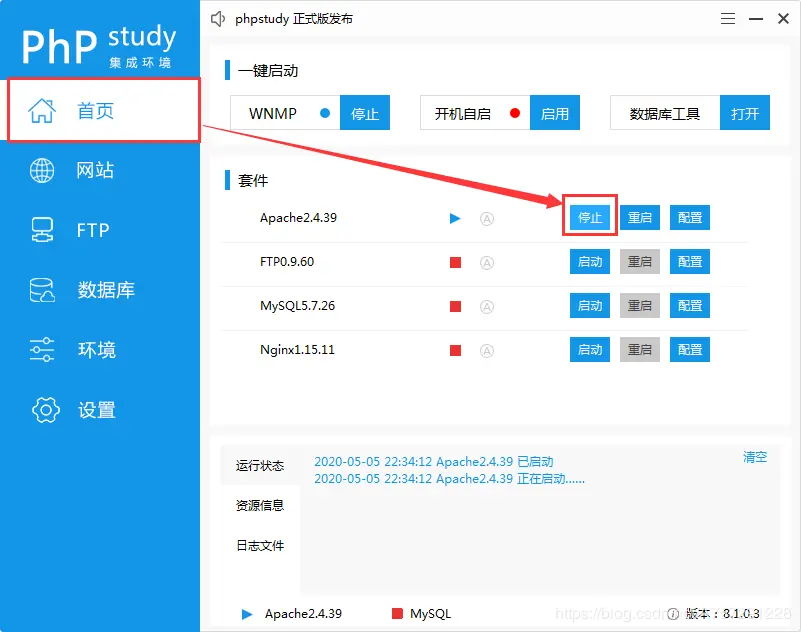Click the bottom status bar Apache play icon

click(x=247, y=614)
